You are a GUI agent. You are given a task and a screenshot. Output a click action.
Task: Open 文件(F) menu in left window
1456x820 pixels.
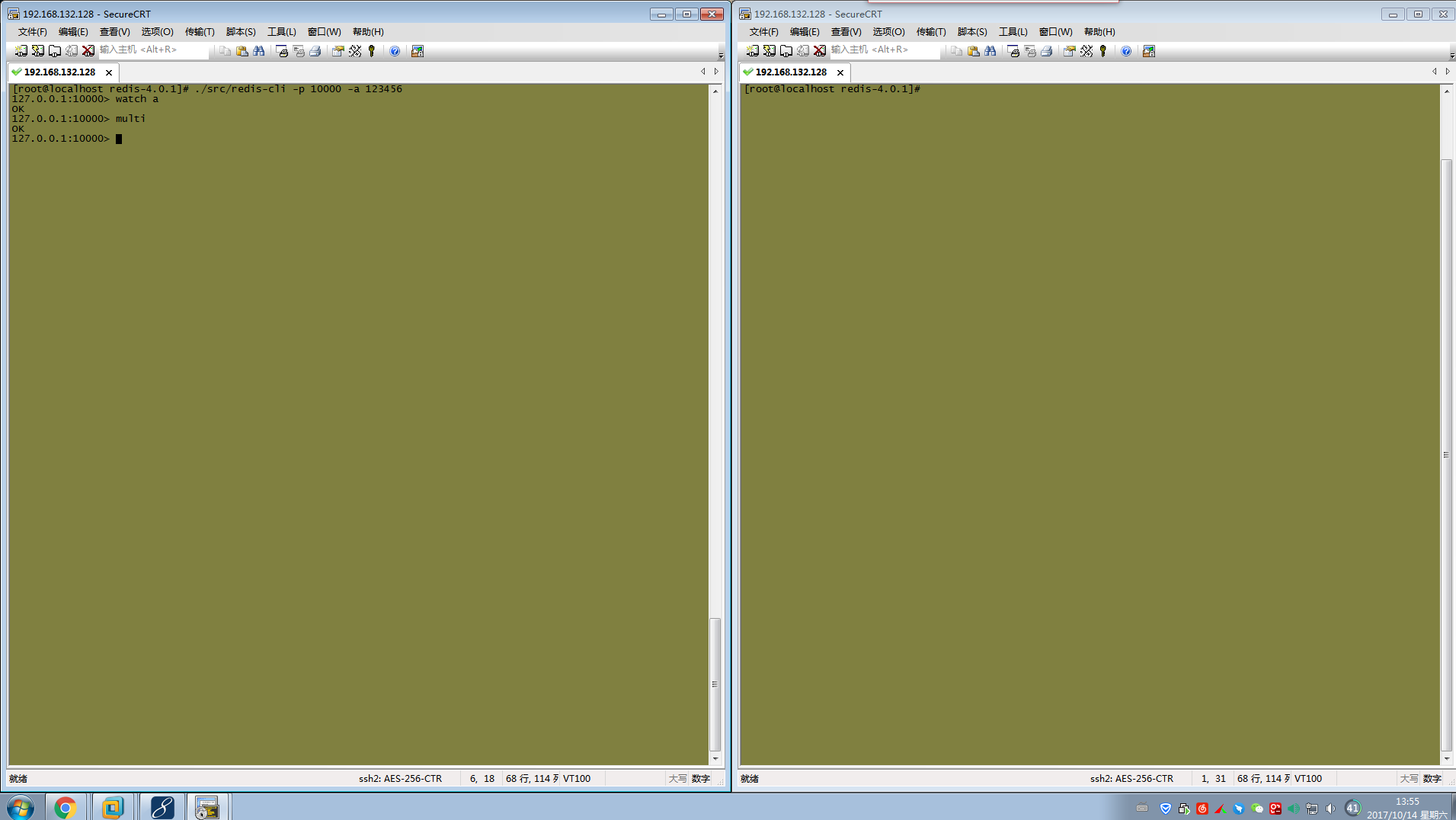(32, 32)
